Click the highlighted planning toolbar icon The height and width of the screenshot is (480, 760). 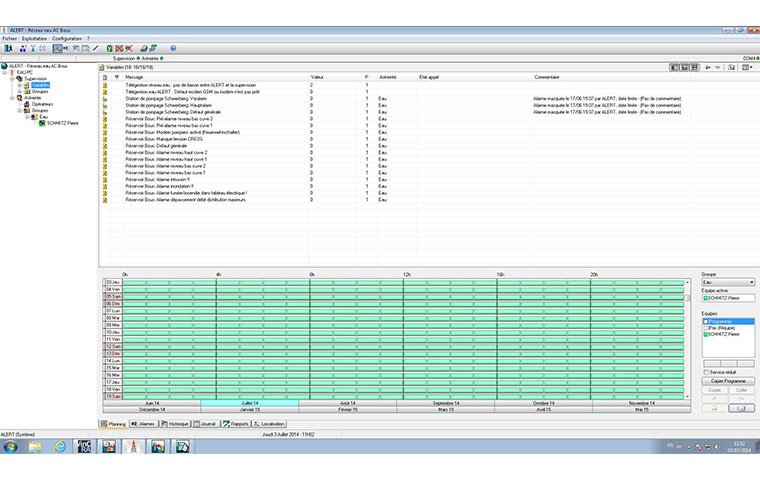pos(58,48)
